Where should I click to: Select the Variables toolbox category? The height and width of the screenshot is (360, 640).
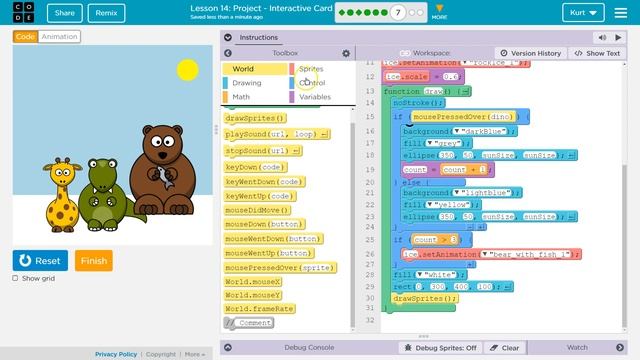(315, 97)
